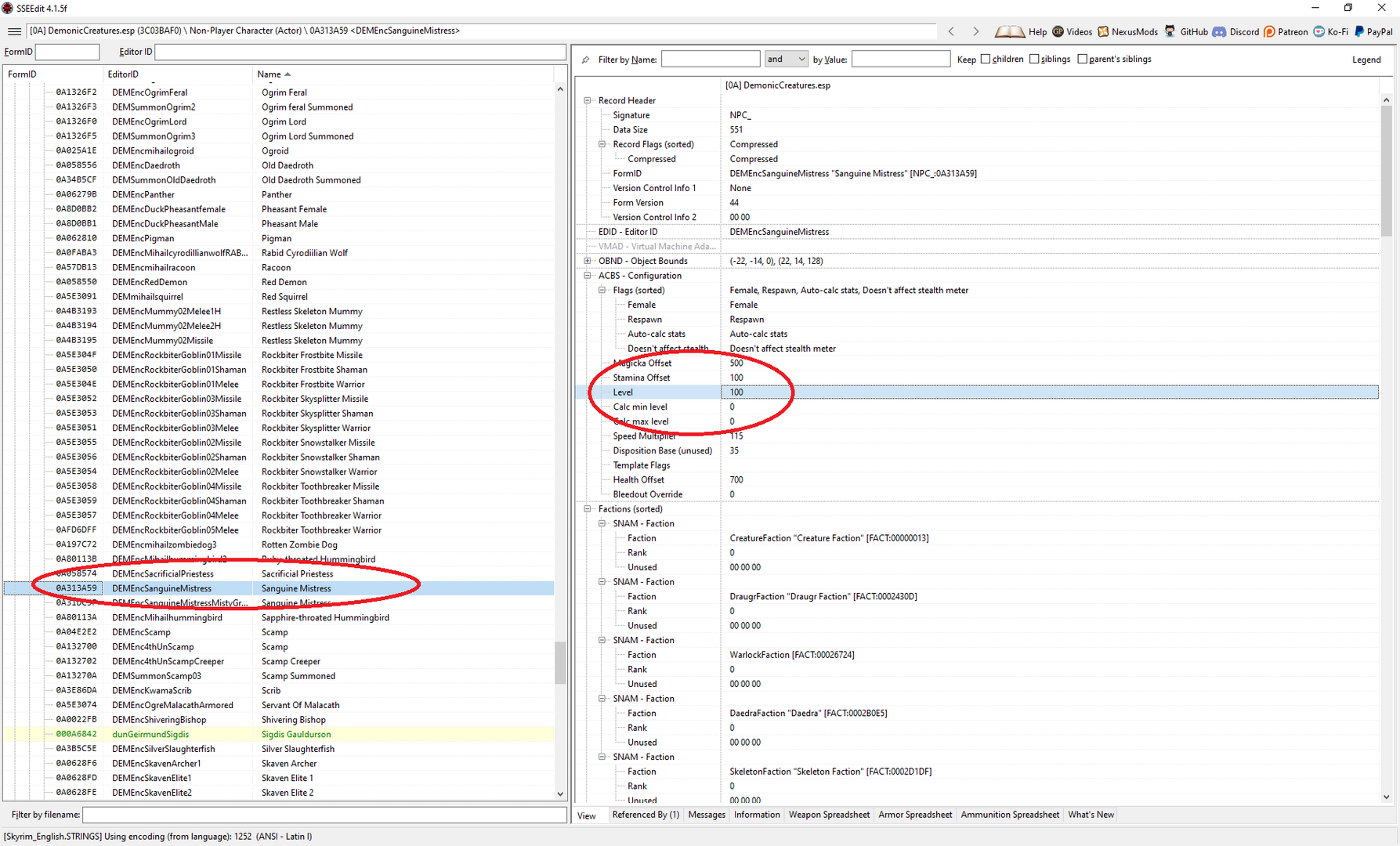Image resolution: width=1400 pixels, height=846 pixels.
Task: Collapse Record Flags (sorted) node
Action: [602, 144]
